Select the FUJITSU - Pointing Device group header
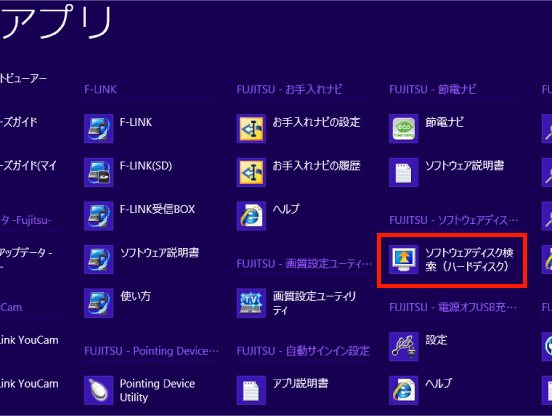The image size is (552, 416). 151,351
